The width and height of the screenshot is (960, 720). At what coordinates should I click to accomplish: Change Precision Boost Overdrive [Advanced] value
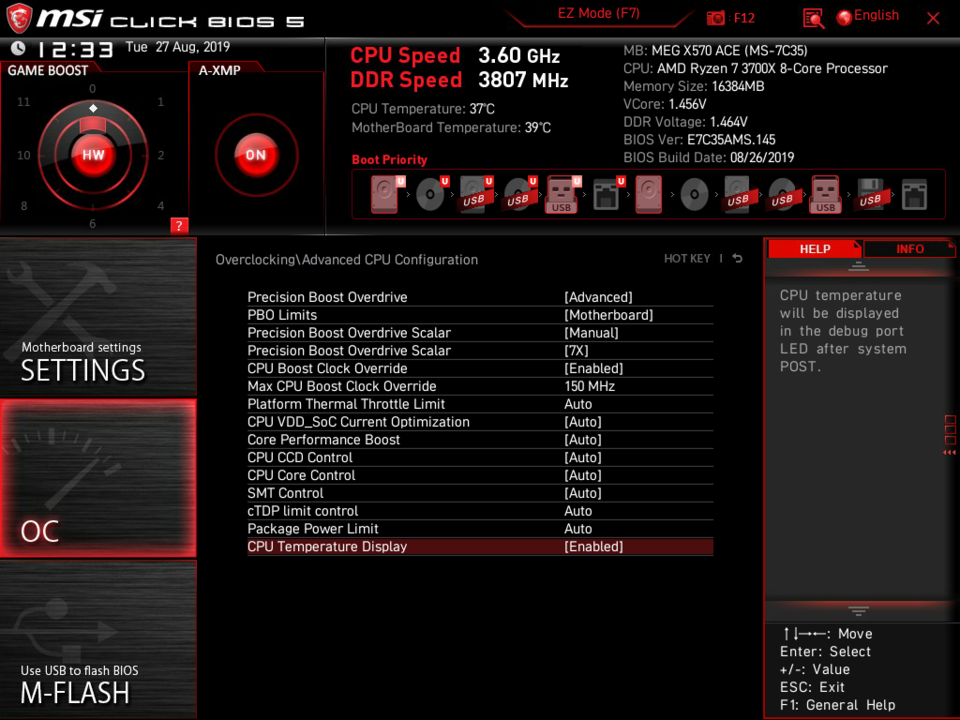click(x=598, y=297)
